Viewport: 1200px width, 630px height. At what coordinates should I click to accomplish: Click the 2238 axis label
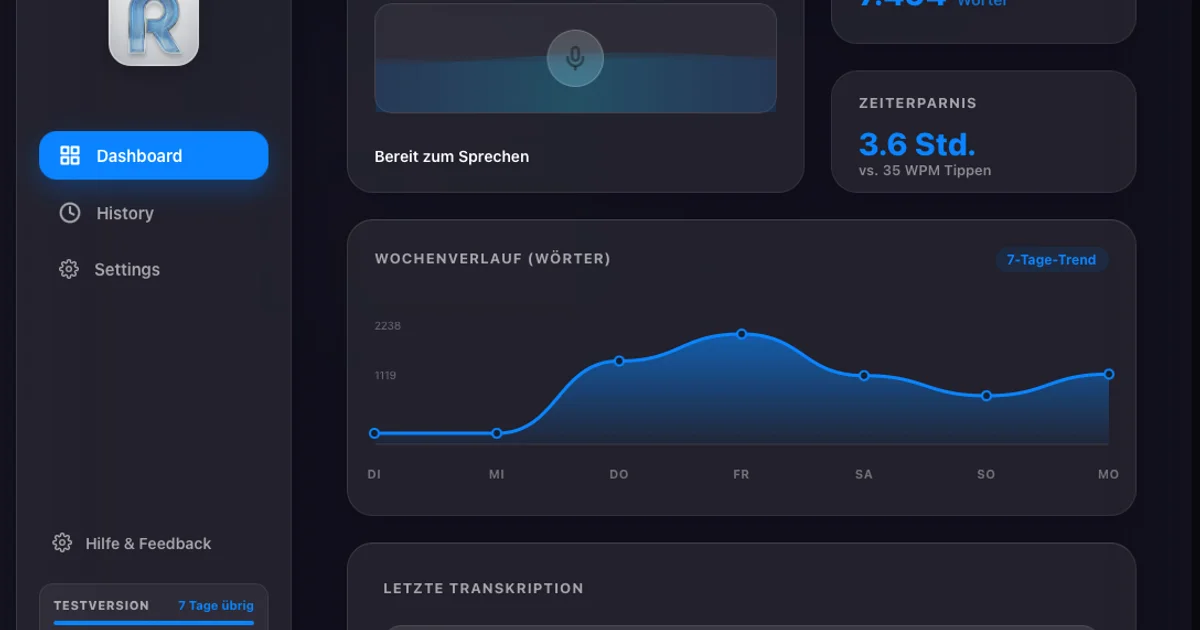[388, 326]
